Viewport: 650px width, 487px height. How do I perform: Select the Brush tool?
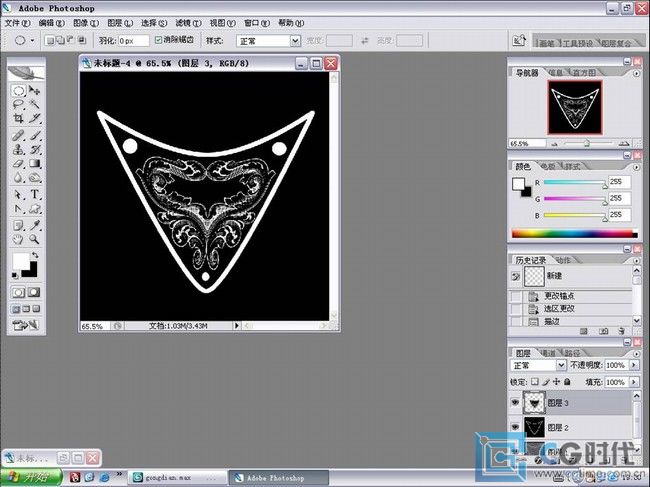[34, 135]
